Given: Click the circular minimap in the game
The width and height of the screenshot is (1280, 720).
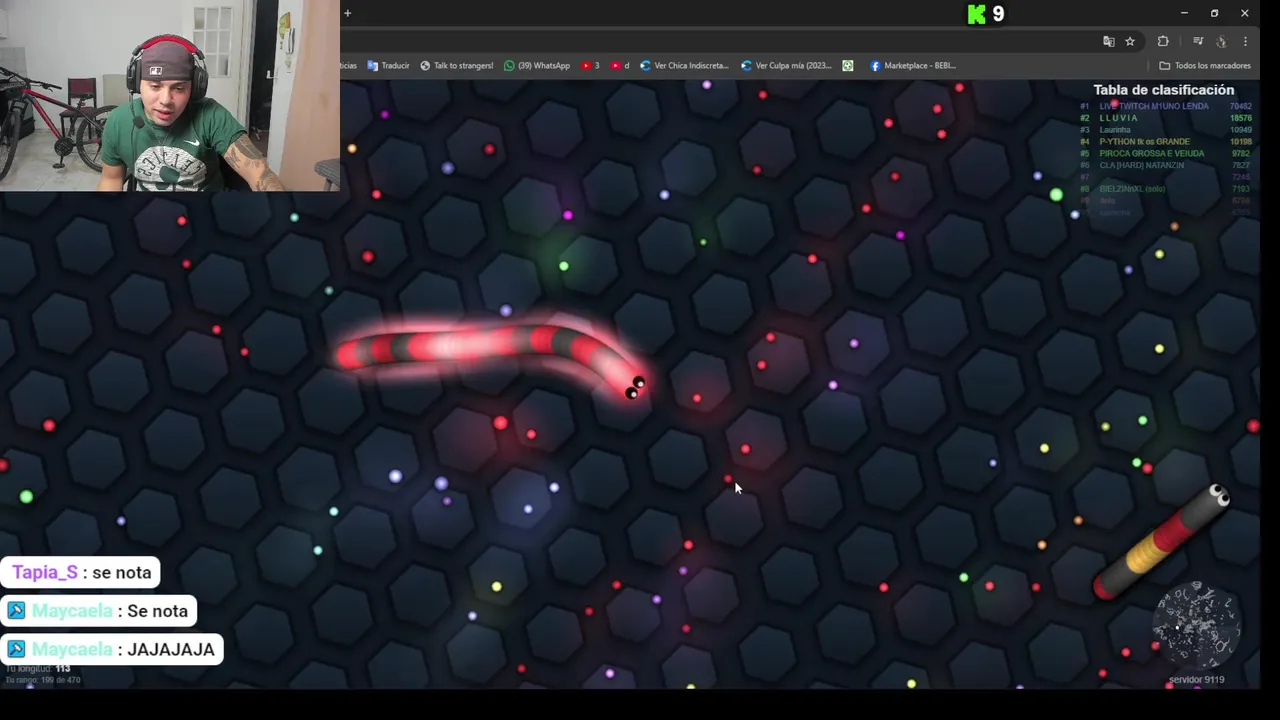Looking at the screenshot, I should [x=1197, y=626].
